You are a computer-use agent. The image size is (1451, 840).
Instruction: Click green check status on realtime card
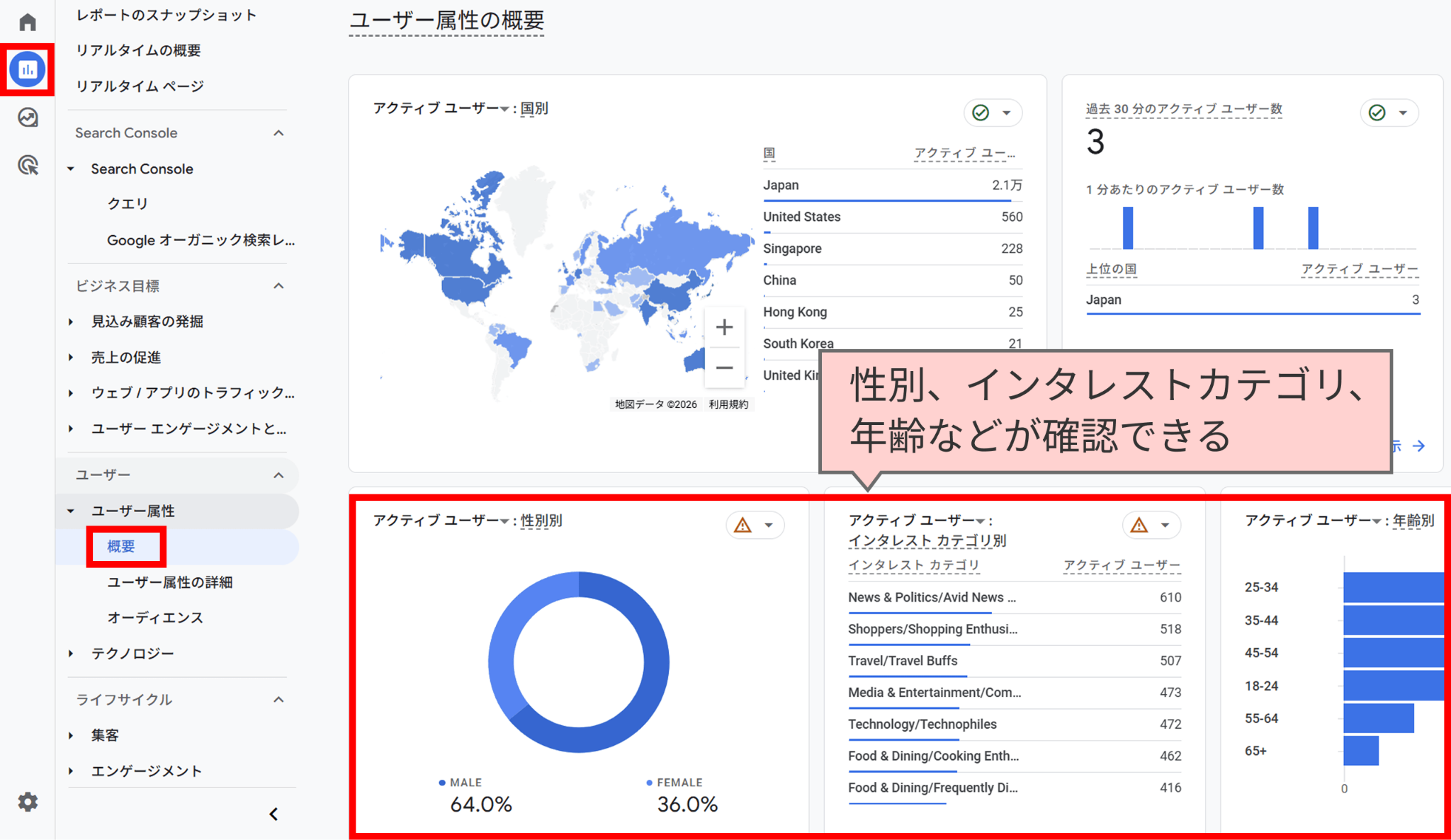pyautogui.click(x=1377, y=113)
